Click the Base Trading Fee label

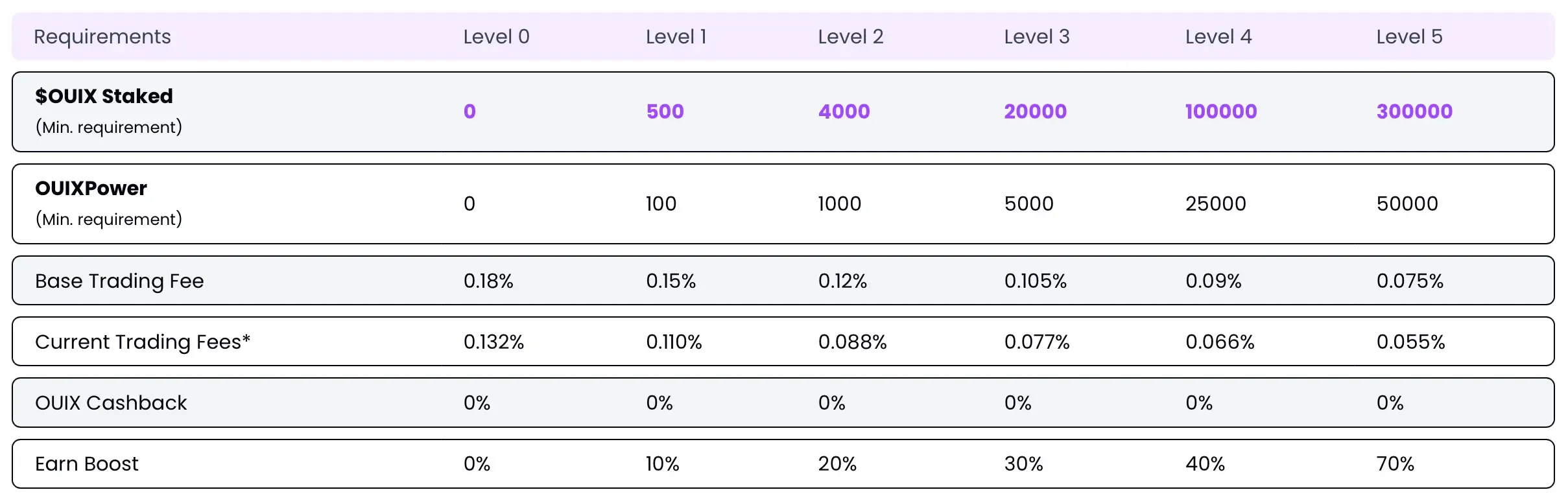(119, 281)
